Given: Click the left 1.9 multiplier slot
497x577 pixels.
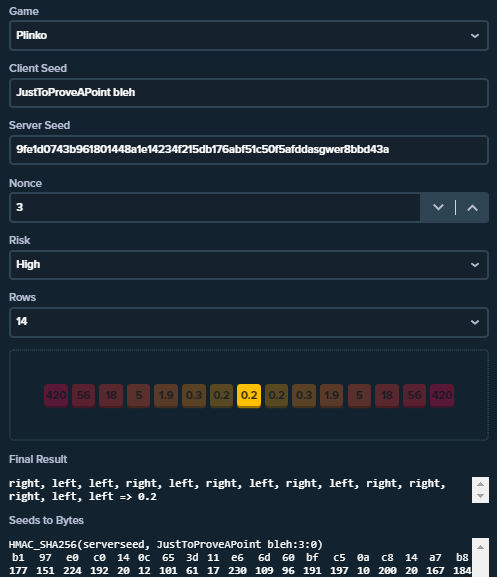Looking at the screenshot, I should coord(166,396).
